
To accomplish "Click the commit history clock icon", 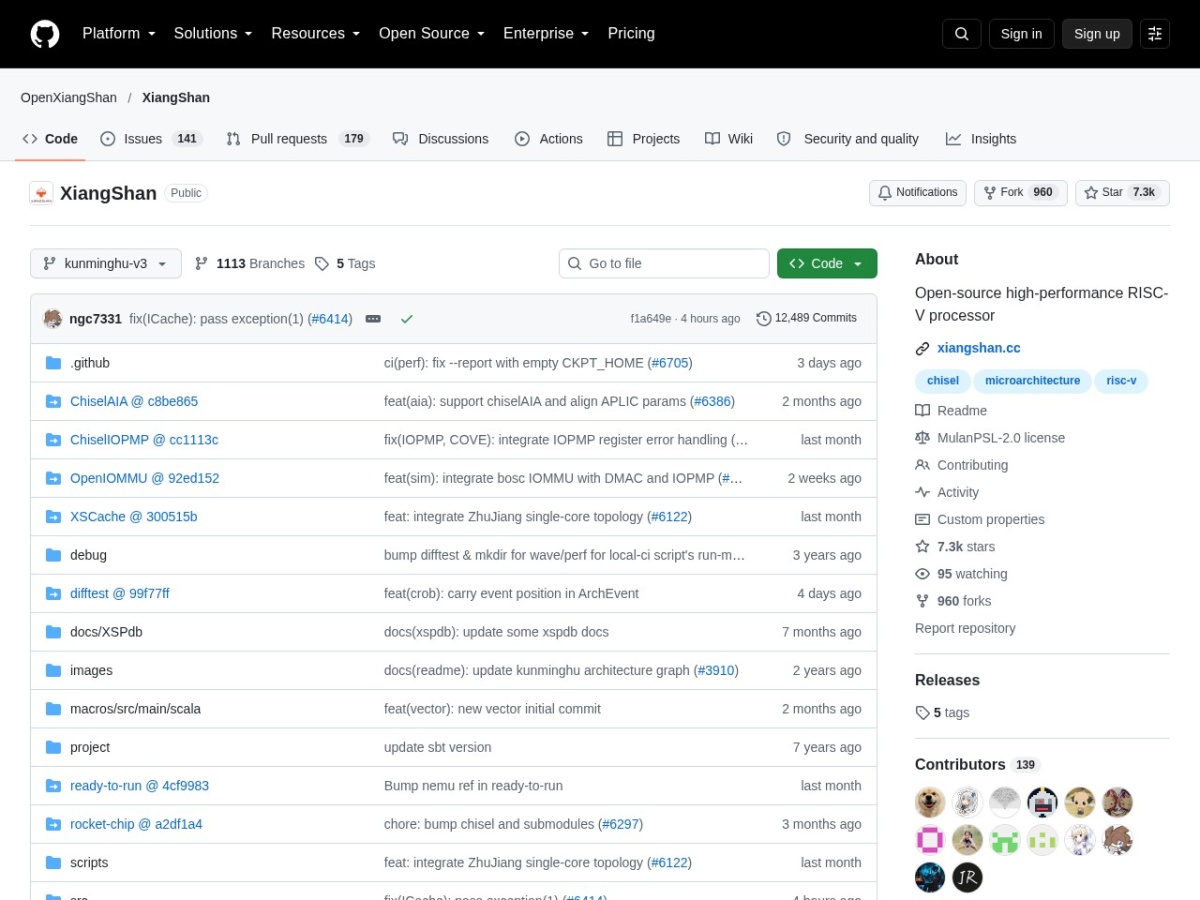I will 764,319.
